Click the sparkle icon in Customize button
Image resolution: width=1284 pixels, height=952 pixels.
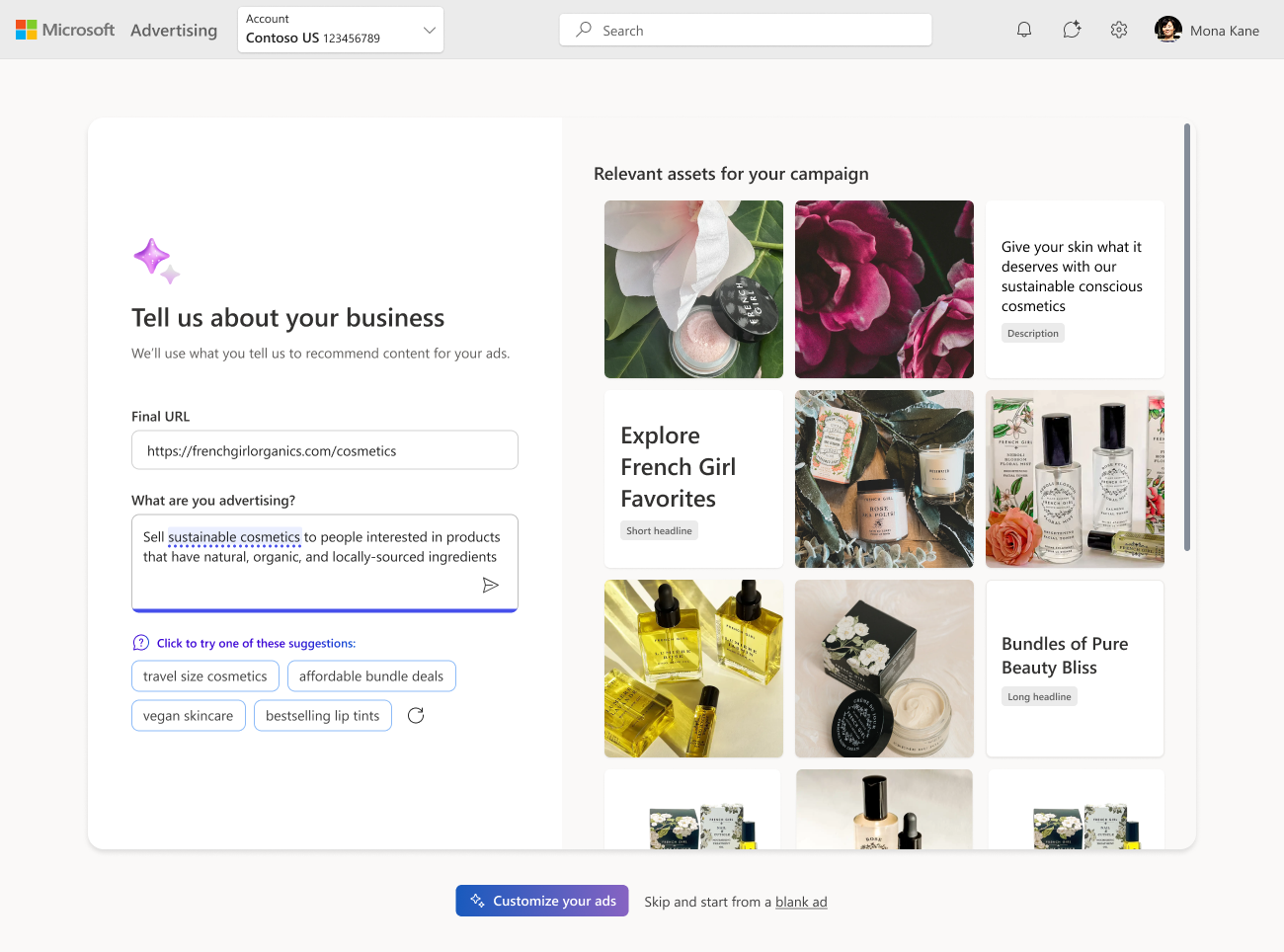pyautogui.click(x=477, y=901)
